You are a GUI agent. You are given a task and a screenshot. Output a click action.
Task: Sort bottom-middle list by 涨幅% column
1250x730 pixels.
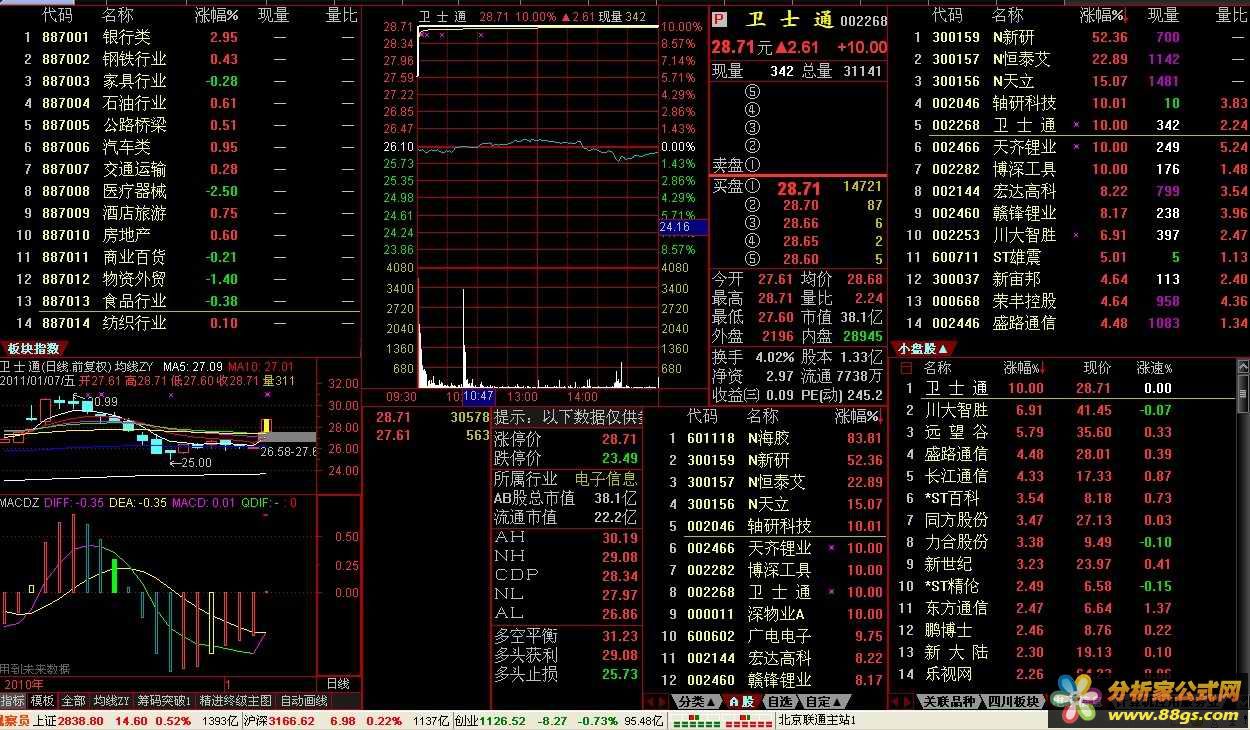point(859,415)
